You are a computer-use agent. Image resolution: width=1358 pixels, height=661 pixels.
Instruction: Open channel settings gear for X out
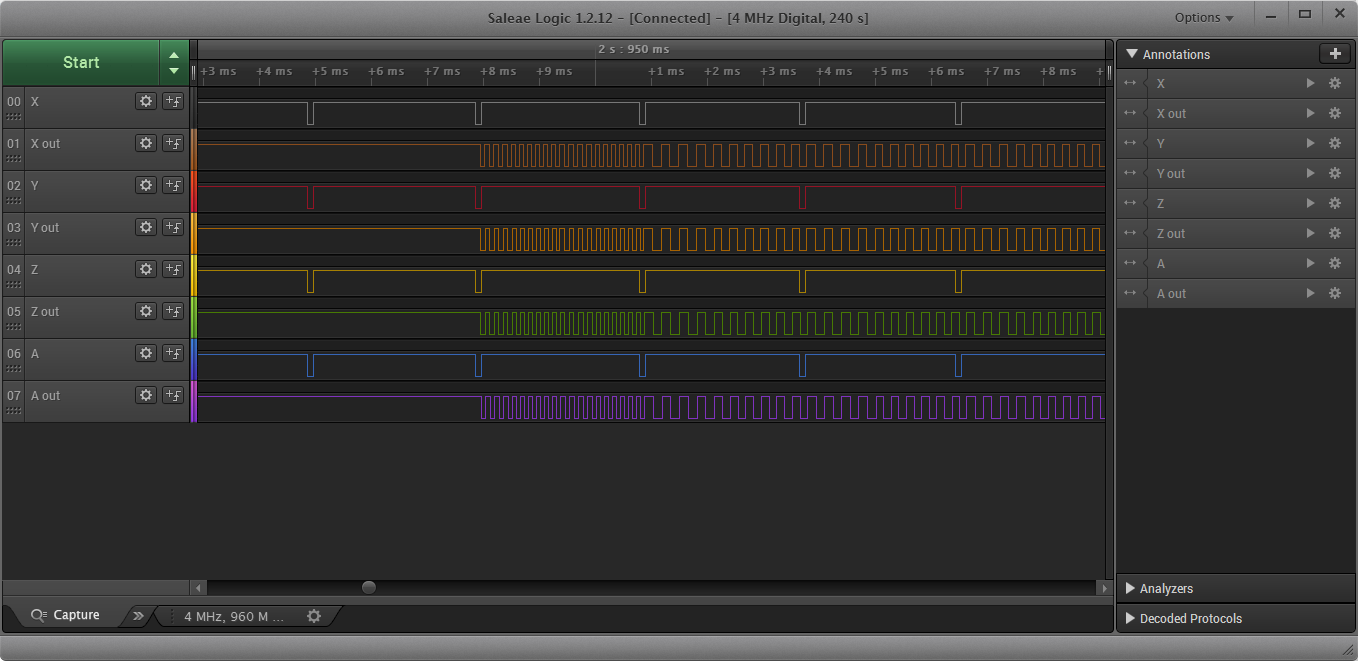pos(146,143)
